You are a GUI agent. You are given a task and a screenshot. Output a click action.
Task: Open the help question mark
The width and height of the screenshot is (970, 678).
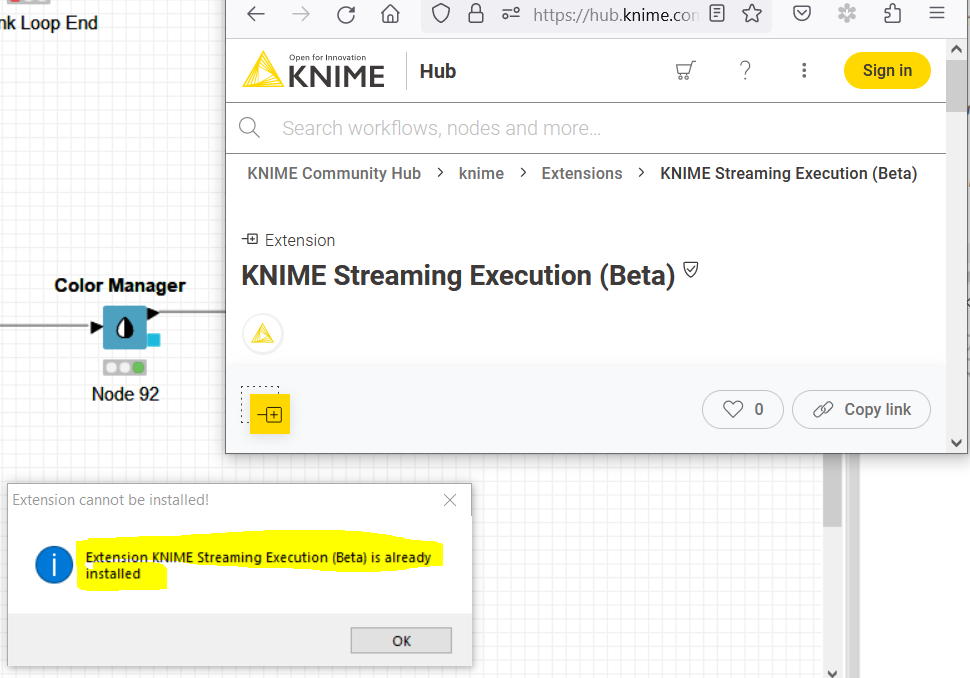coord(745,71)
